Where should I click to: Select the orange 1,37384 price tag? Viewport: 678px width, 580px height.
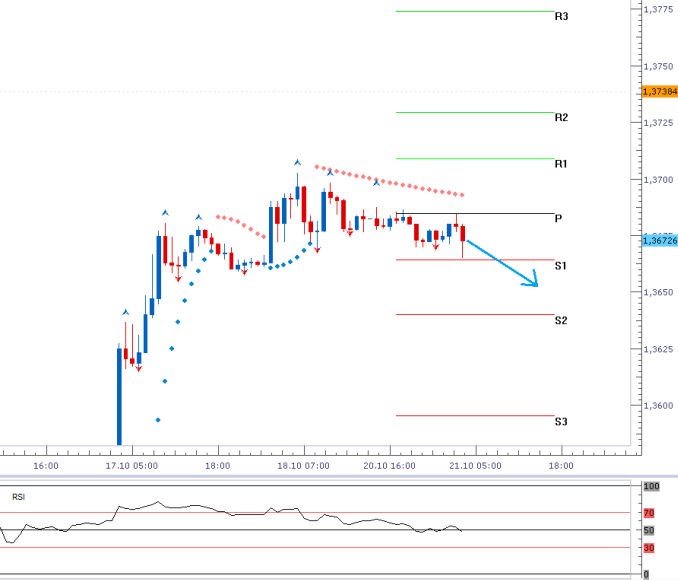click(x=659, y=91)
